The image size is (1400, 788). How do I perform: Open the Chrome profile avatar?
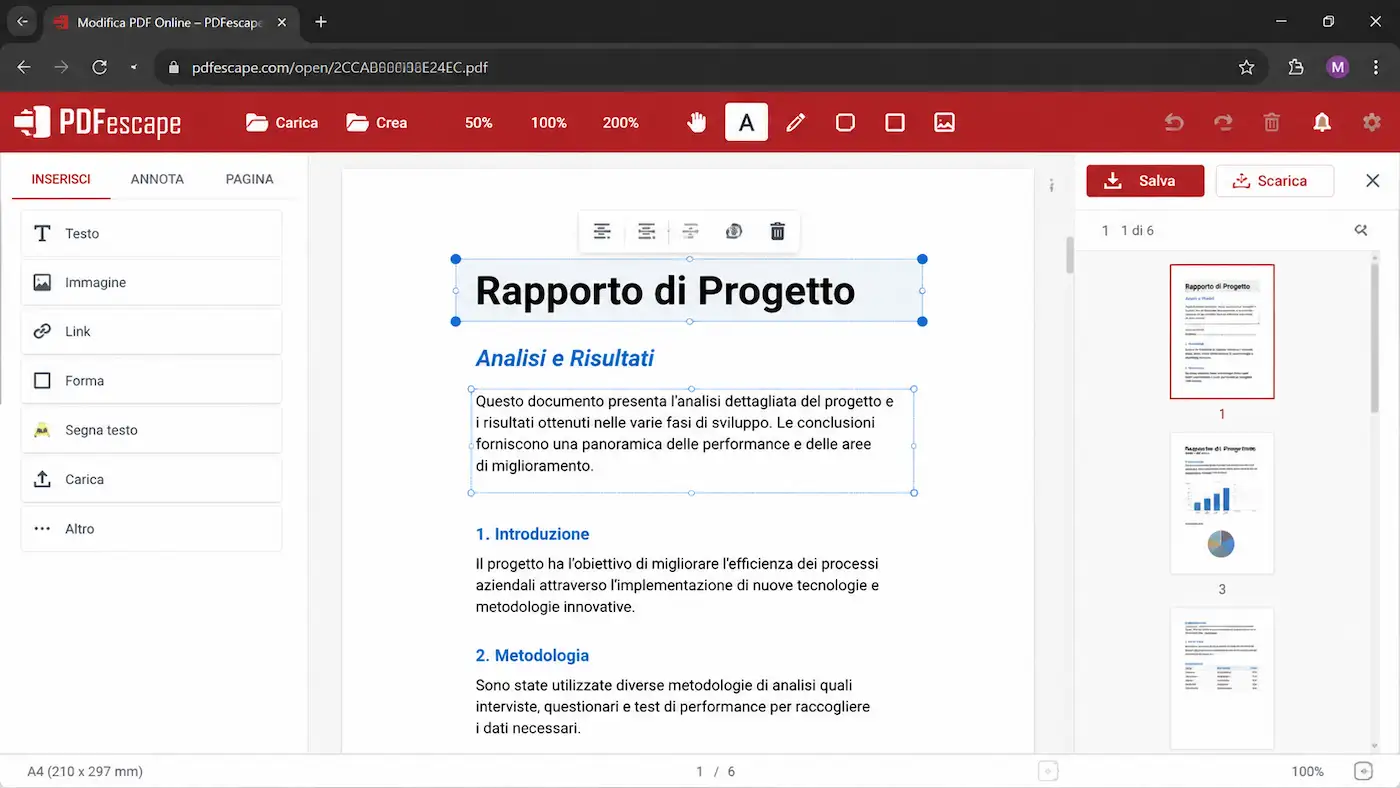pyautogui.click(x=1338, y=67)
